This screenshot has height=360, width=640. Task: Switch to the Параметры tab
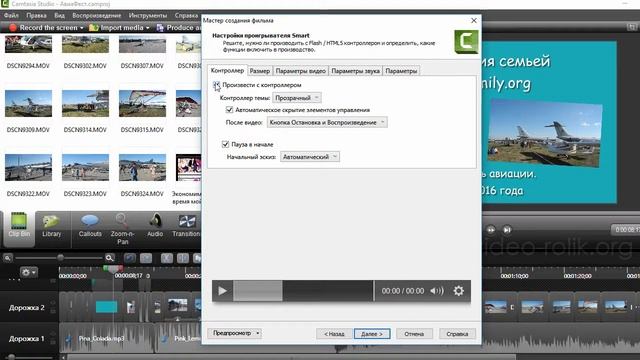click(401, 71)
